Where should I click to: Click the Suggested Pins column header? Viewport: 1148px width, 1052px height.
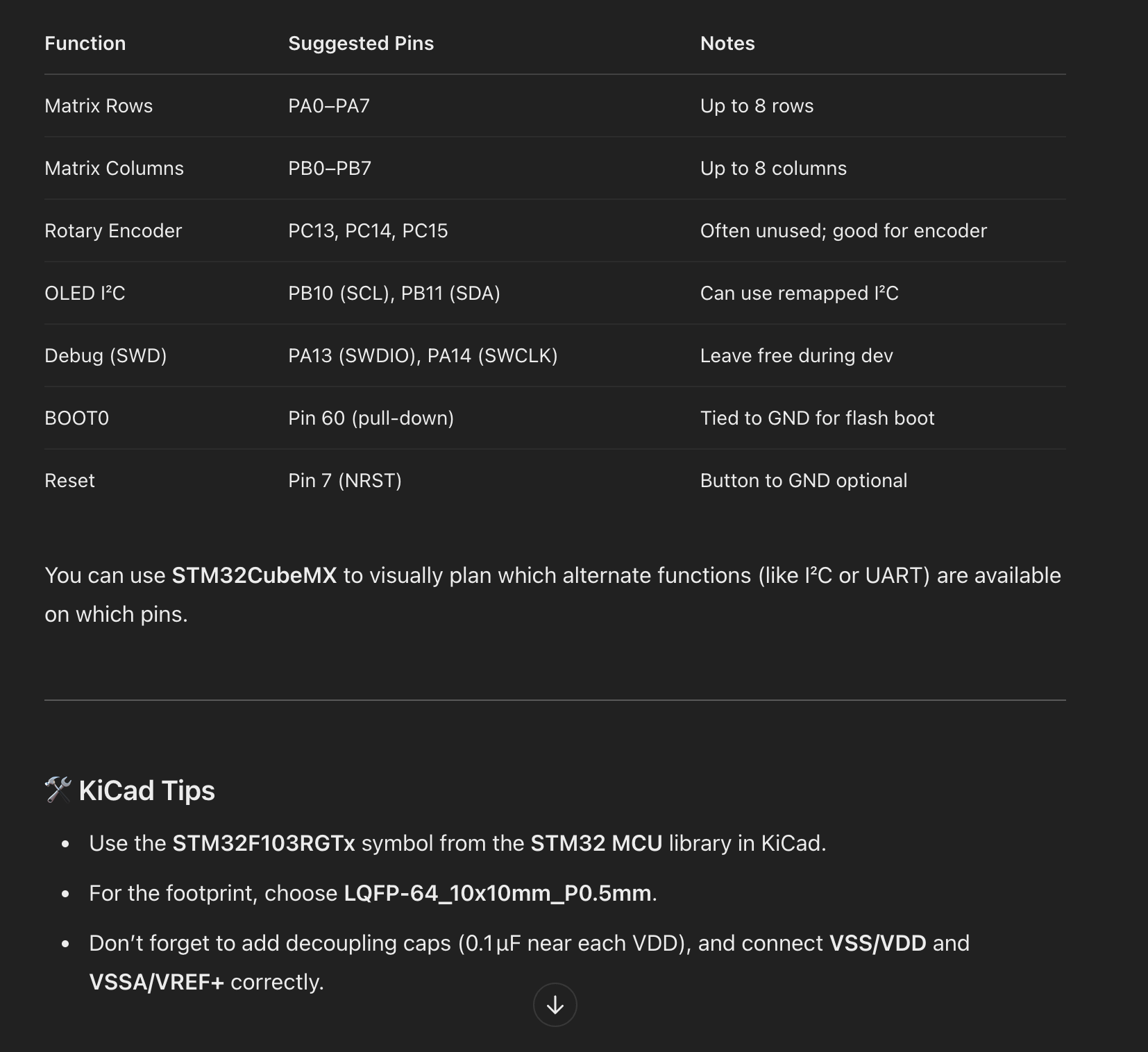click(361, 43)
